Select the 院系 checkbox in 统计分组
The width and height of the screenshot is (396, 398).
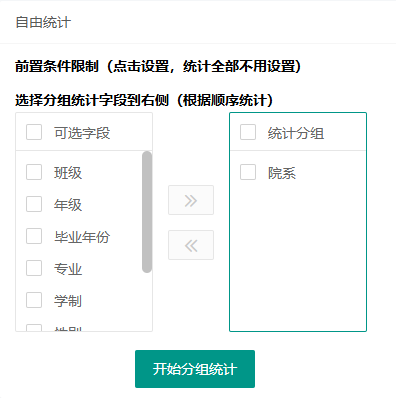(248, 172)
